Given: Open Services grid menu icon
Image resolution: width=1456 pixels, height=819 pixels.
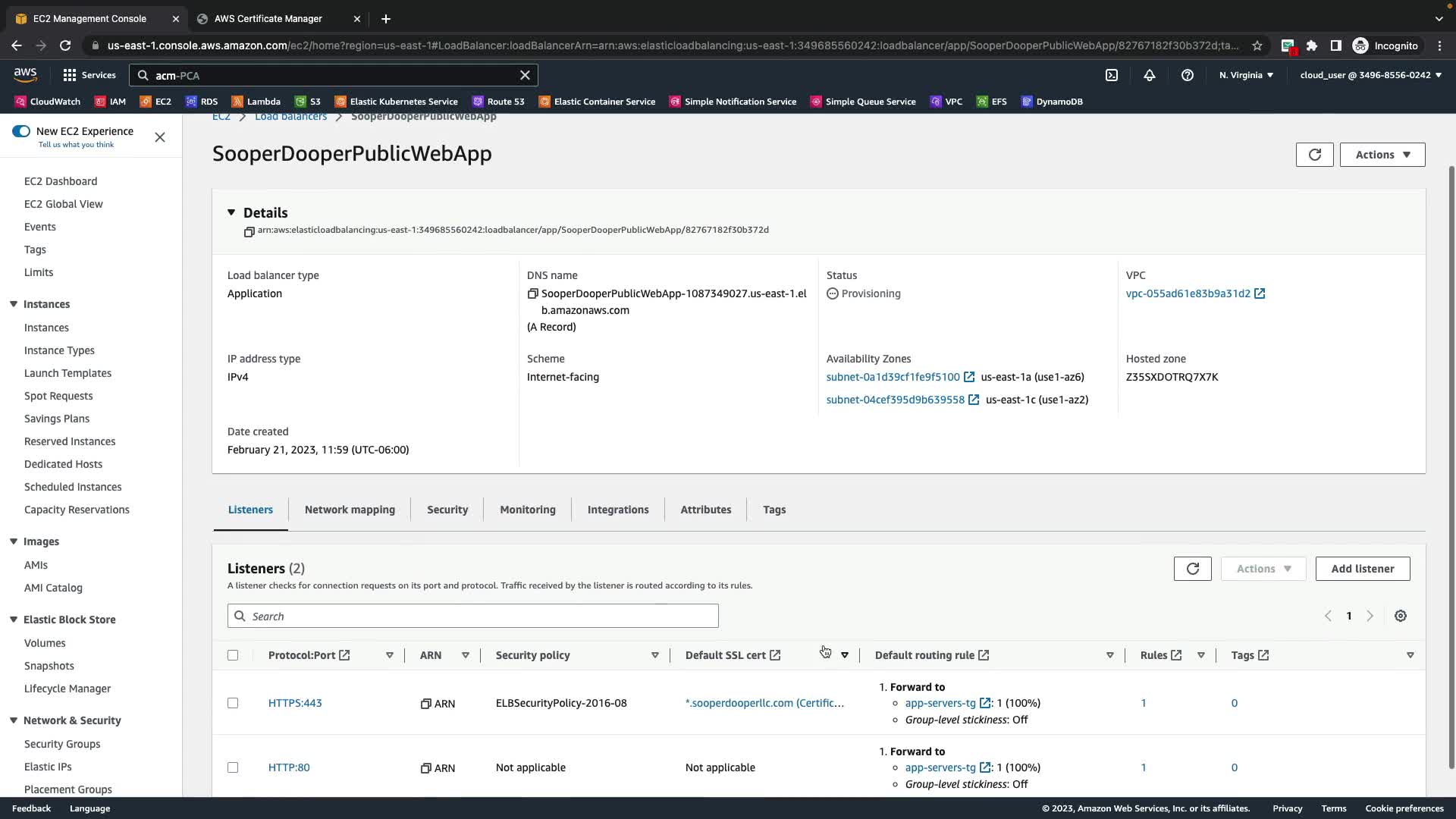Looking at the screenshot, I should 70,75.
